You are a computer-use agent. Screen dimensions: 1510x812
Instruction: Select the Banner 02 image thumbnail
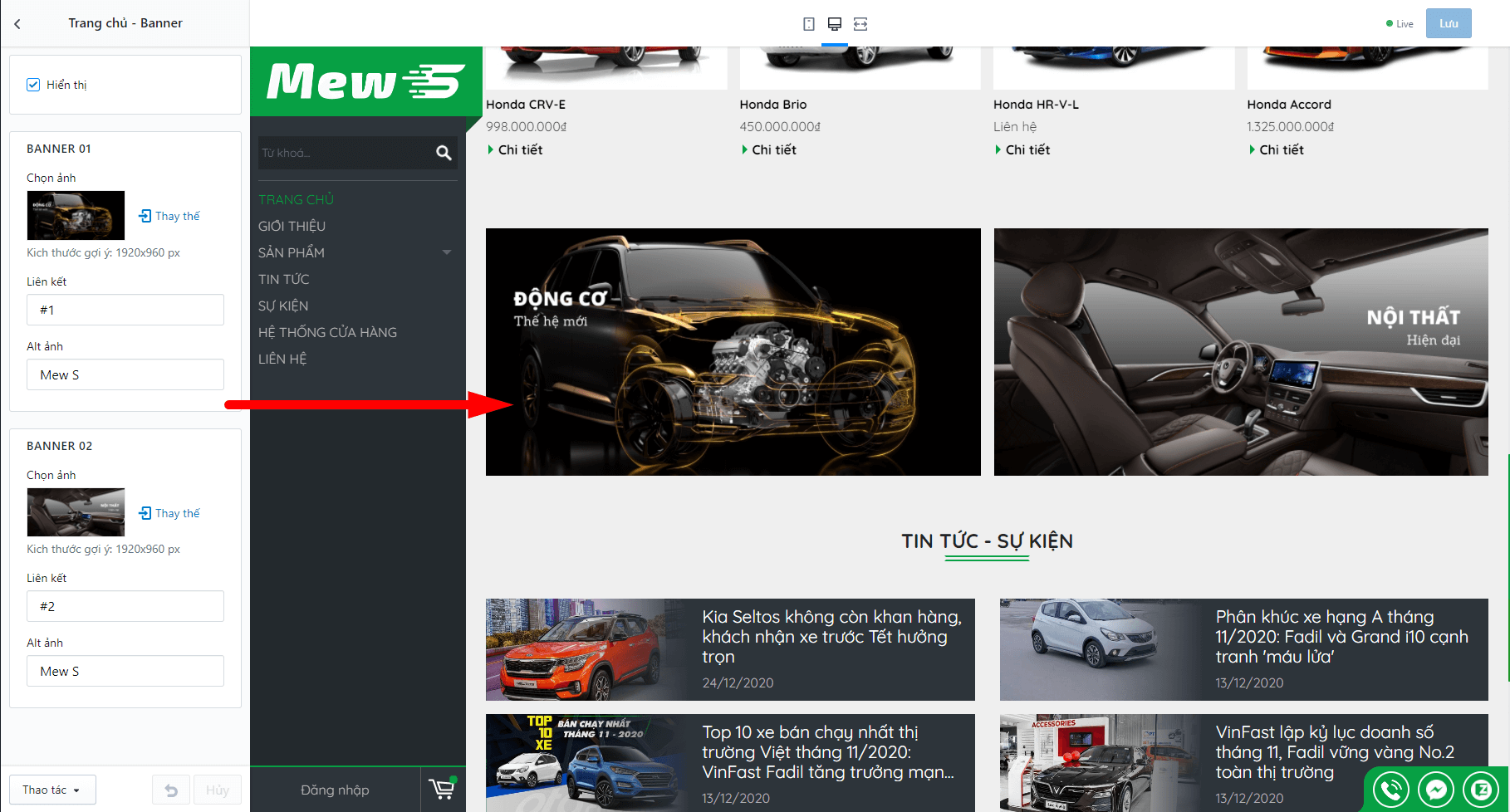76,512
